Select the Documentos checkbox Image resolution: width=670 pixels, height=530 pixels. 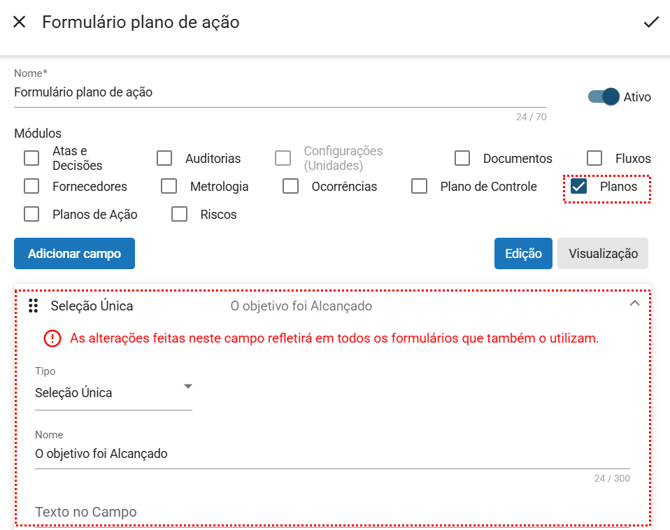pyautogui.click(x=462, y=158)
